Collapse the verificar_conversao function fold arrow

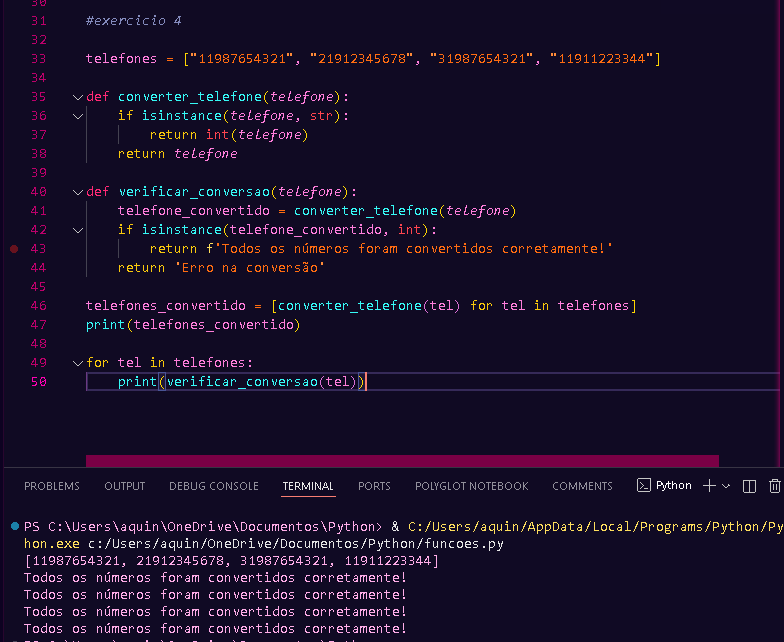78,192
